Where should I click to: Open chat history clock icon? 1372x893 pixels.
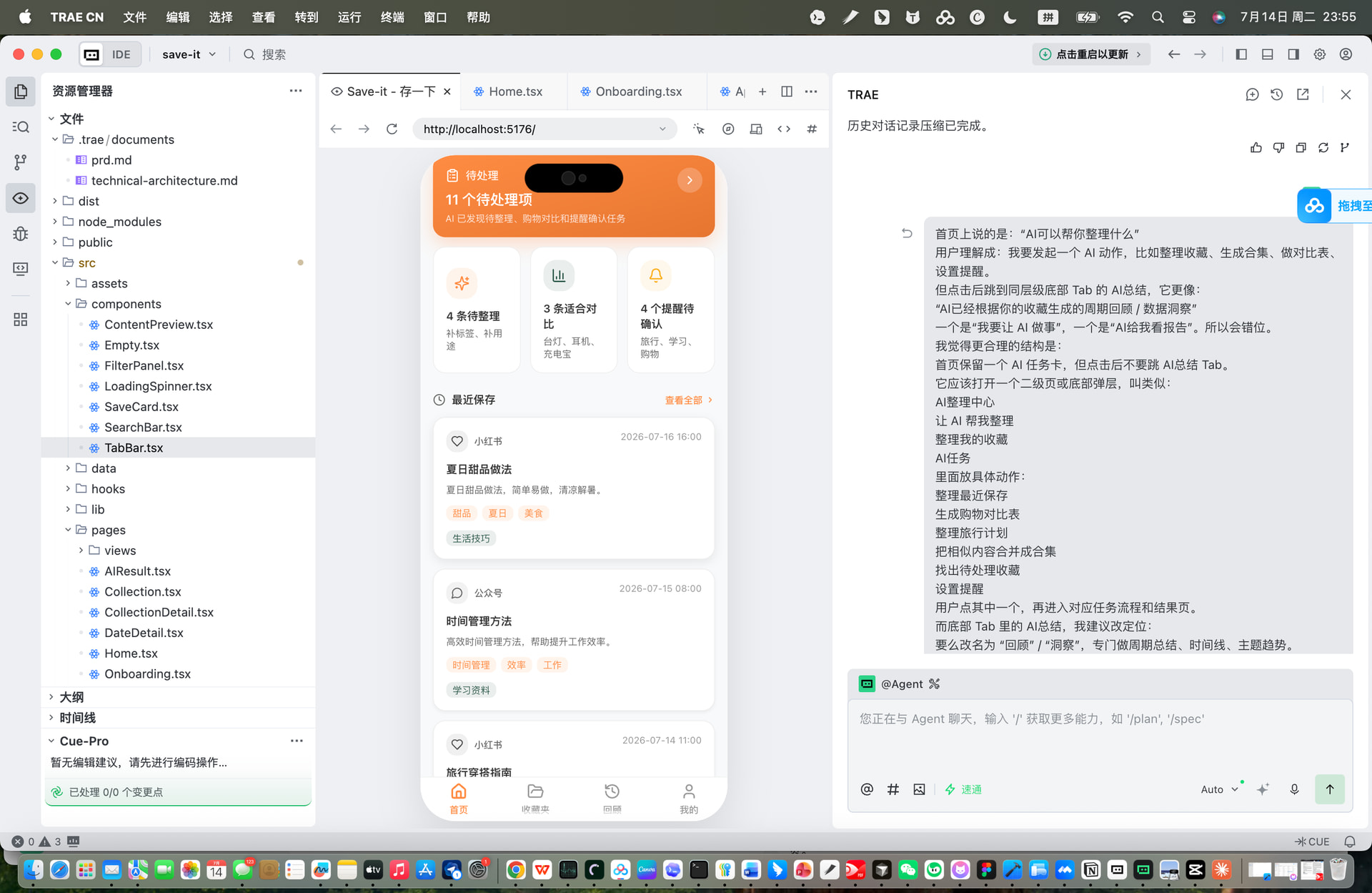click(1277, 94)
